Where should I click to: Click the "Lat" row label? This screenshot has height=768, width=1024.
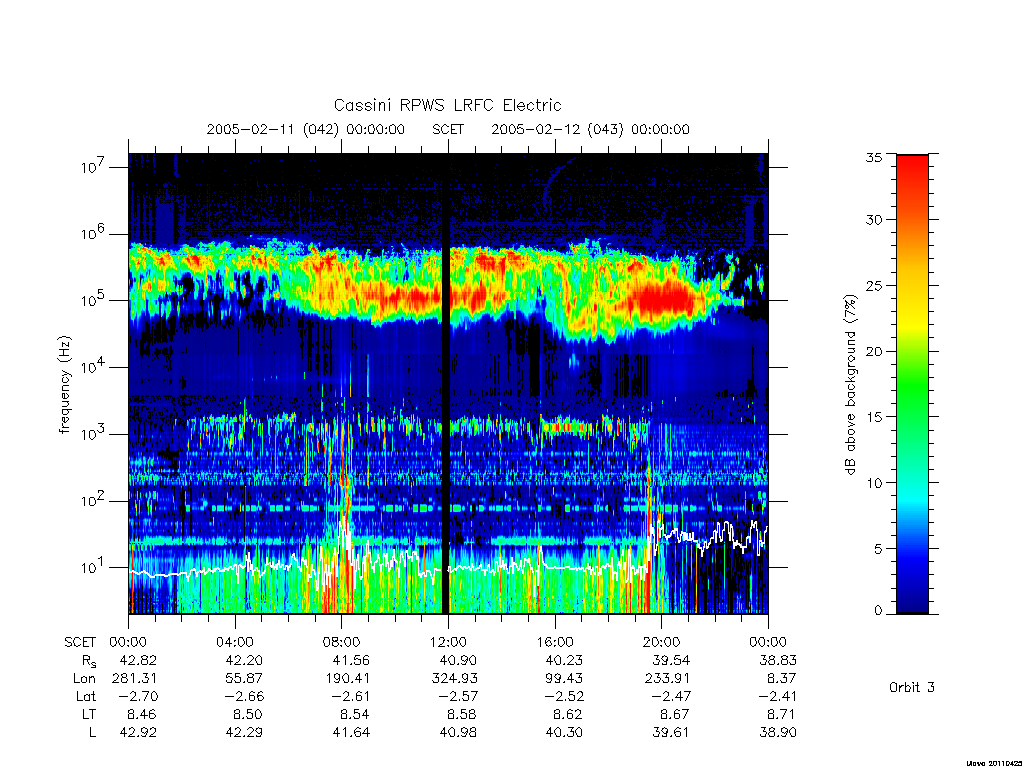click(x=86, y=696)
